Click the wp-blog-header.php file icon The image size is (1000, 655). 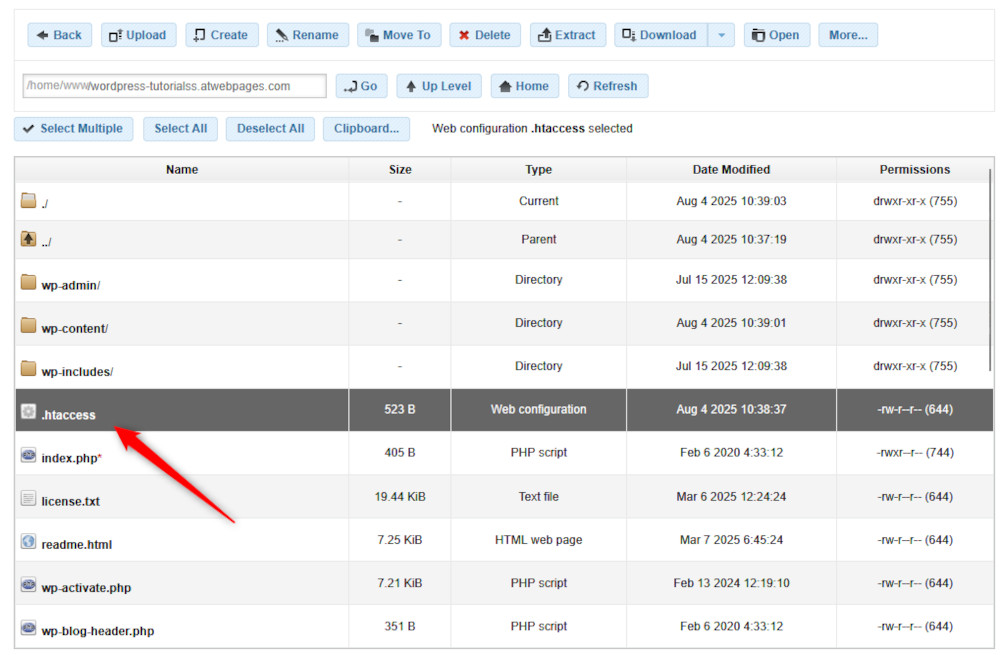pos(28,628)
